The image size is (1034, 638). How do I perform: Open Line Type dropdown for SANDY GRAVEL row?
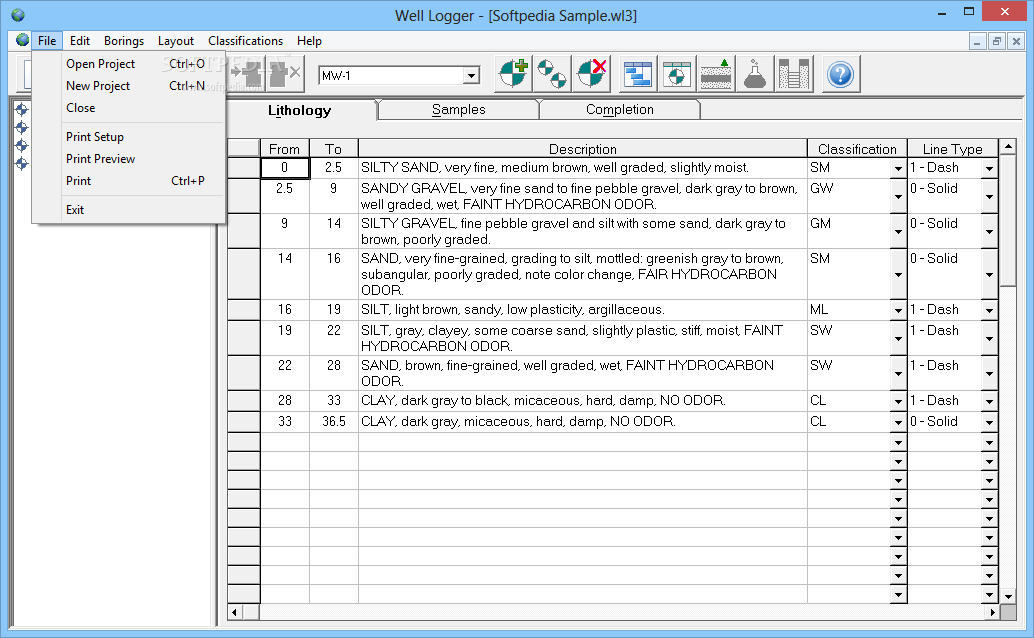point(989,197)
